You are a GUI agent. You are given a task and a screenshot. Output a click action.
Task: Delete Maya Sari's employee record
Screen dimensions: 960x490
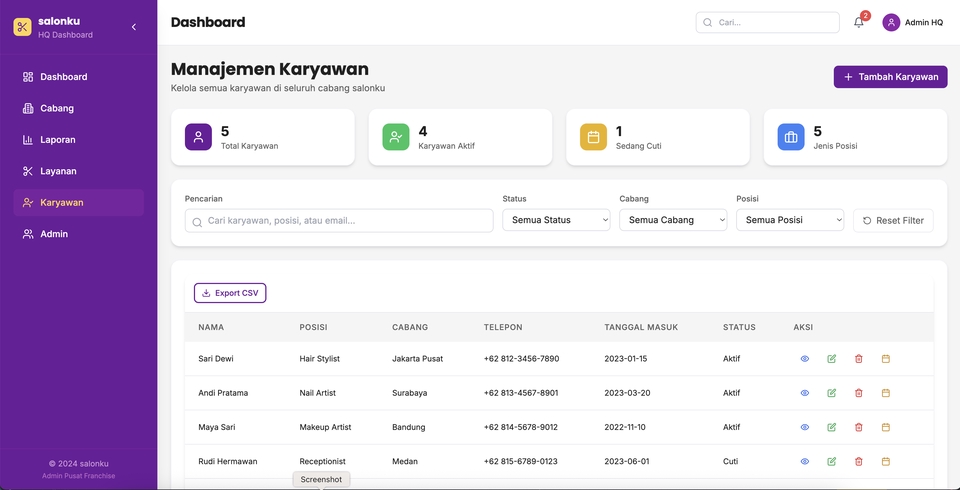tap(858, 427)
